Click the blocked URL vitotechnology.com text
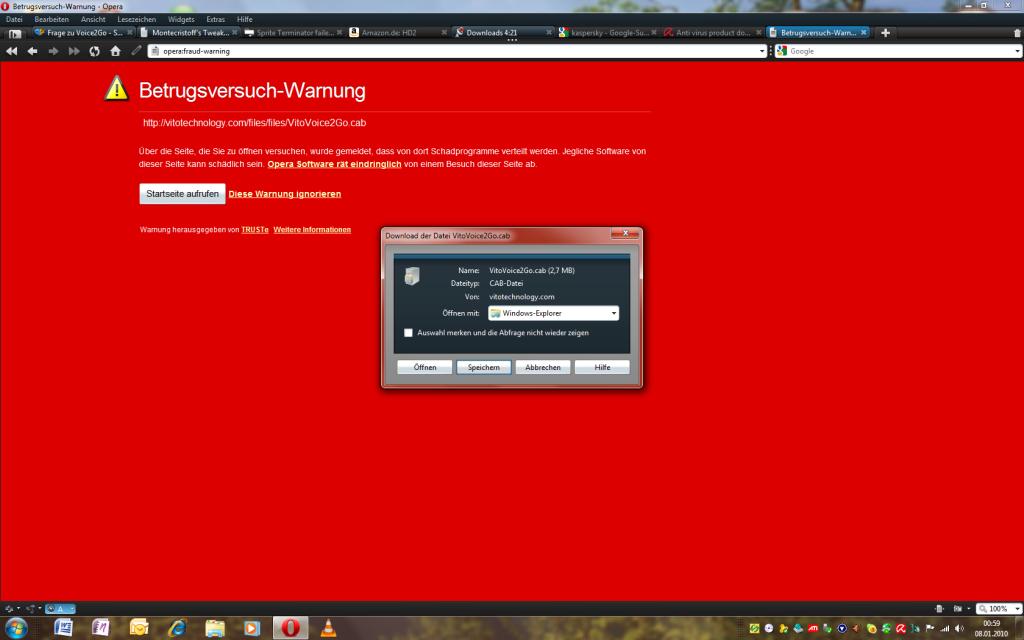 pyautogui.click(x=255, y=123)
